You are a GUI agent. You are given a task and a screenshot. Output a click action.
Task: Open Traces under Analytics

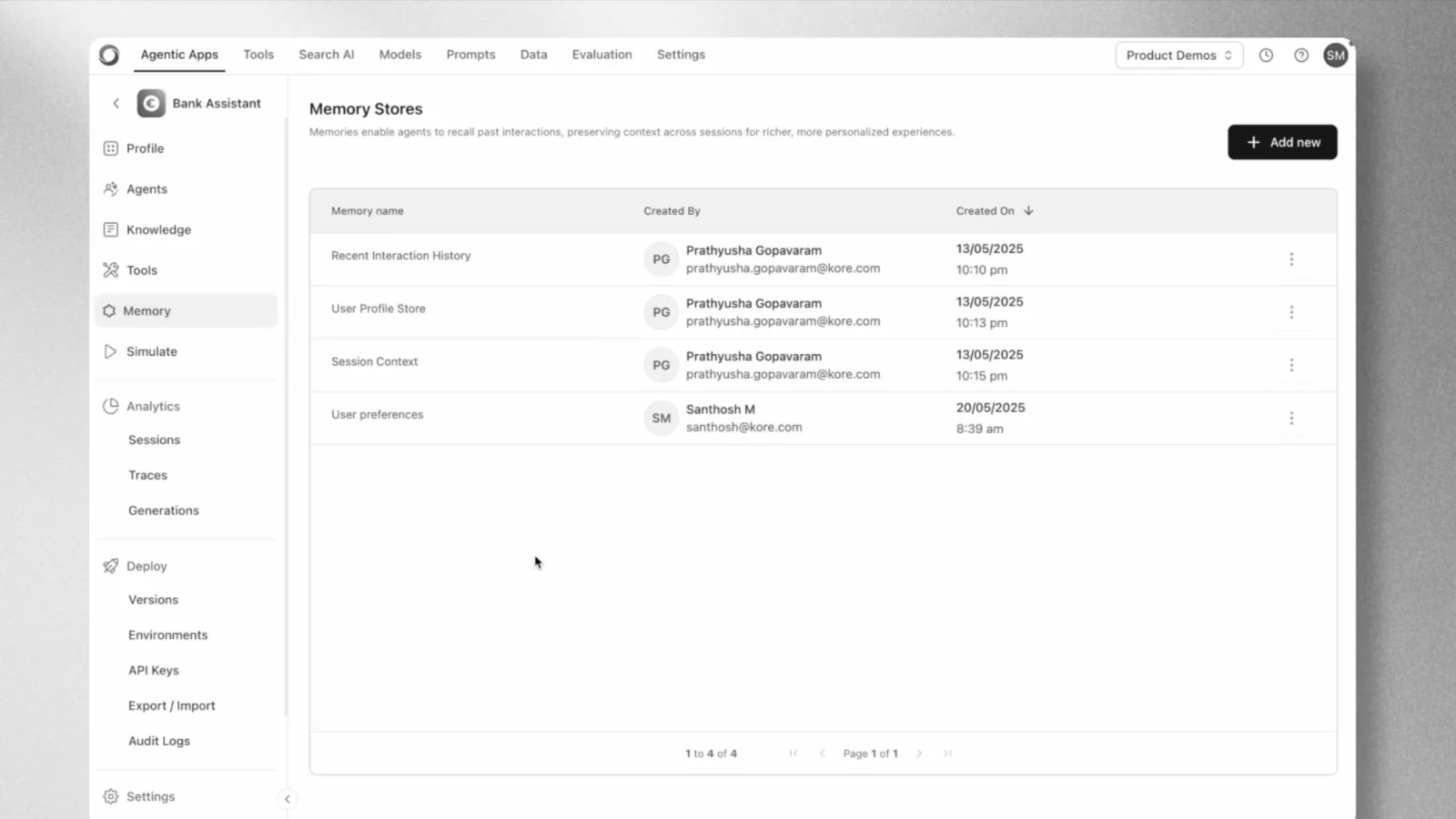[147, 475]
